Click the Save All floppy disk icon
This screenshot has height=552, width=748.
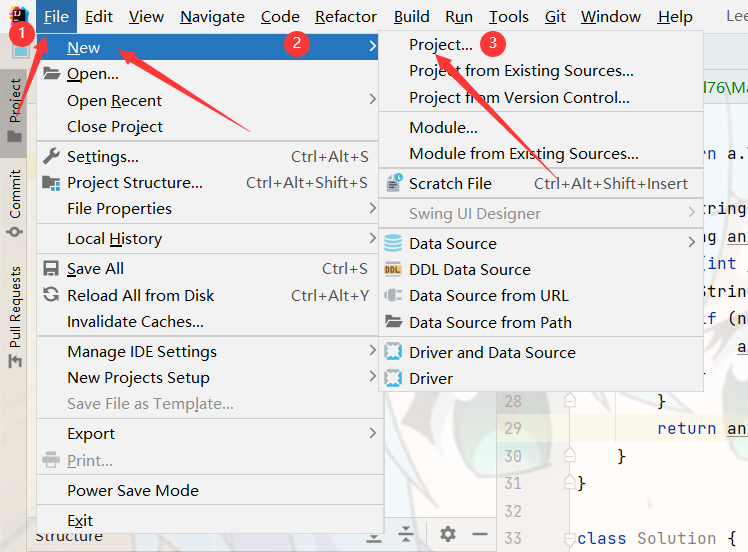[51, 269]
